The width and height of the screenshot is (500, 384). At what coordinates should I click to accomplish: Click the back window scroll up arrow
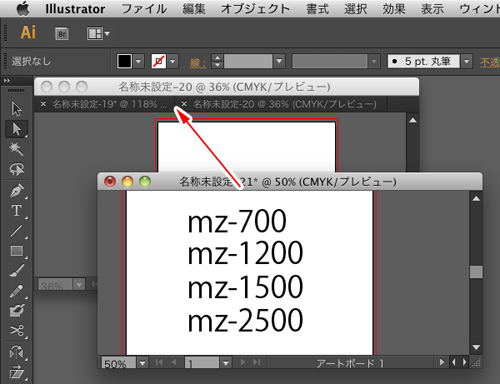pyautogui.click(x=413, y=120)
